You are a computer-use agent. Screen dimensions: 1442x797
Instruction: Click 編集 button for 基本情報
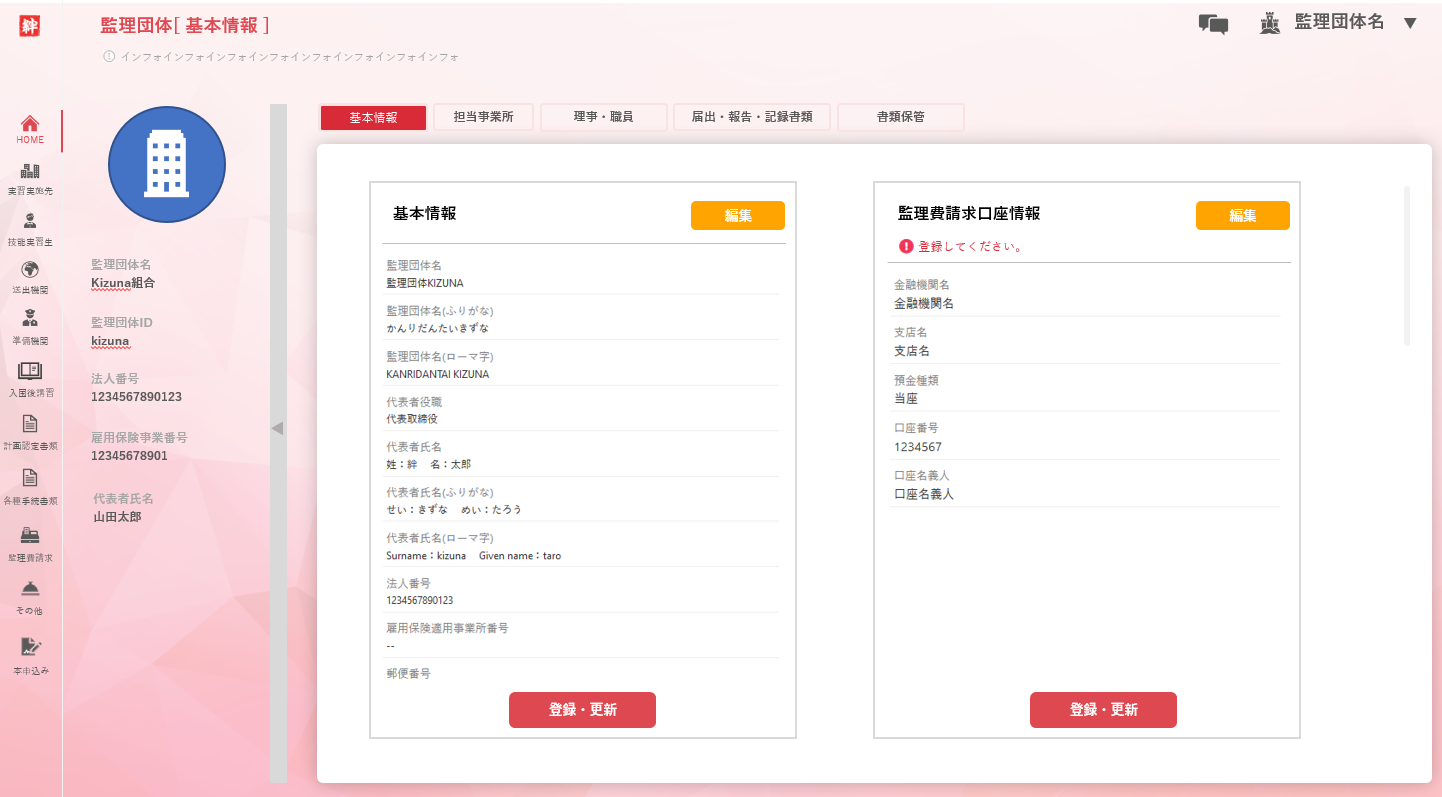pos(737,216)
